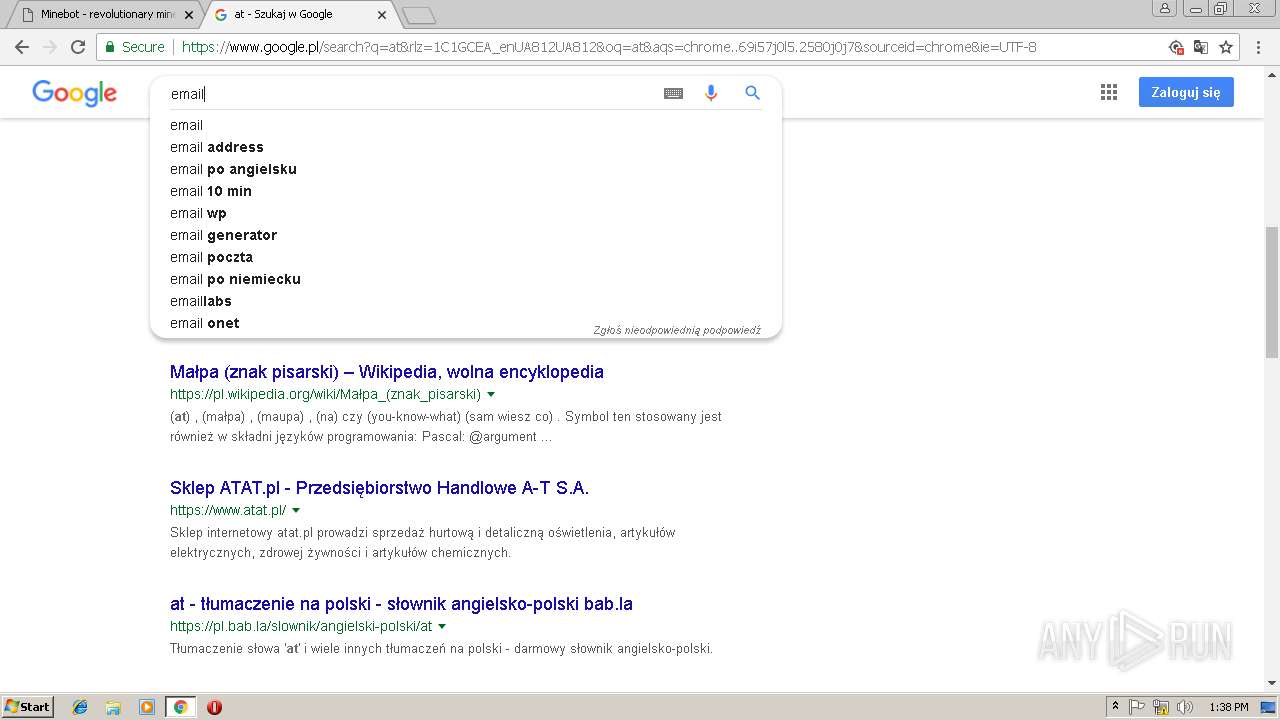Open the Małpa (znak pisarski) Wikipedia result
The height and width of the screenshot is (720, 1280).
click(x=387, y=372)
